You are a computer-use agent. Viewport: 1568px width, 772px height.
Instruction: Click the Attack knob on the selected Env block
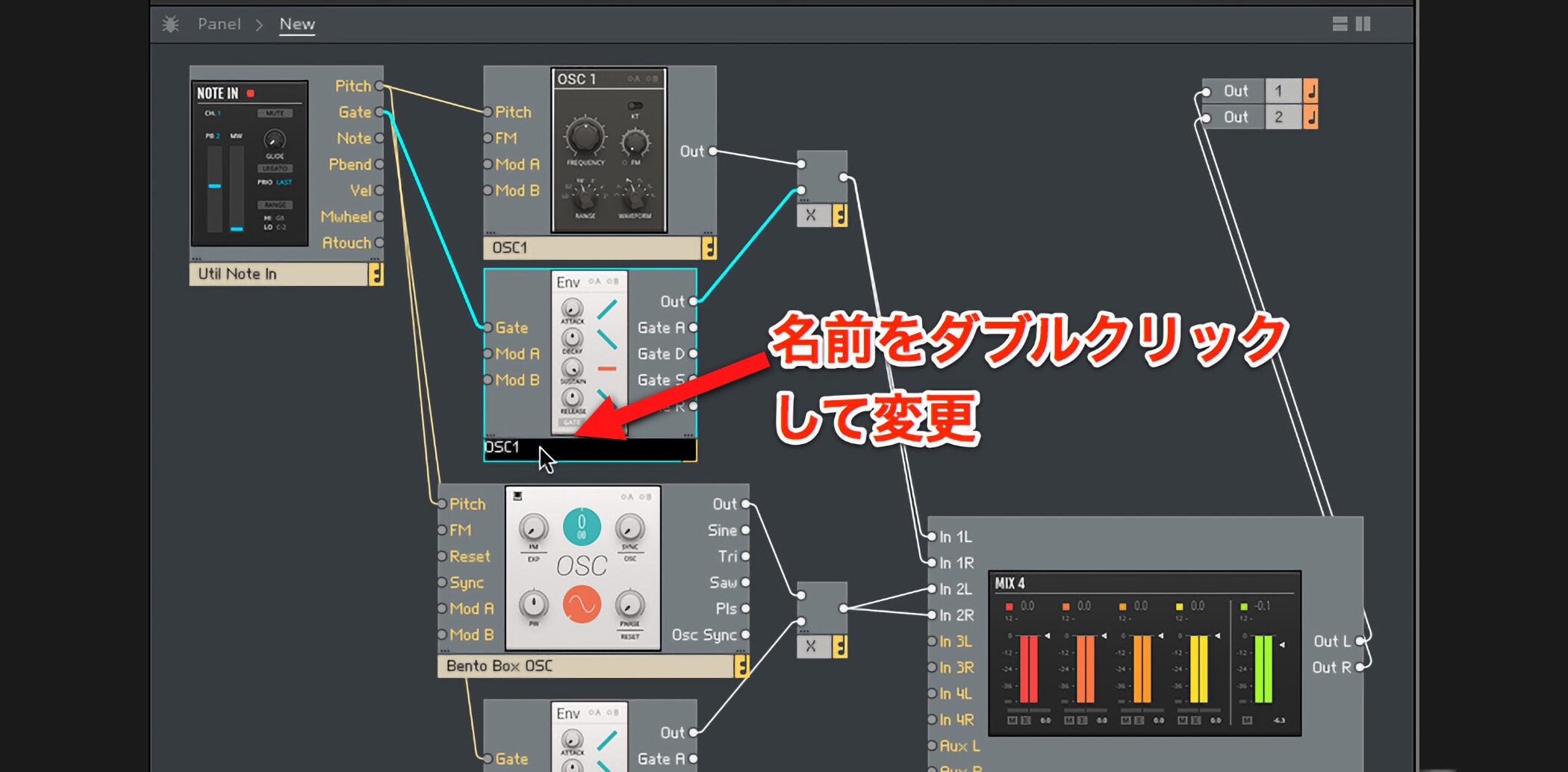coord(572,308)
